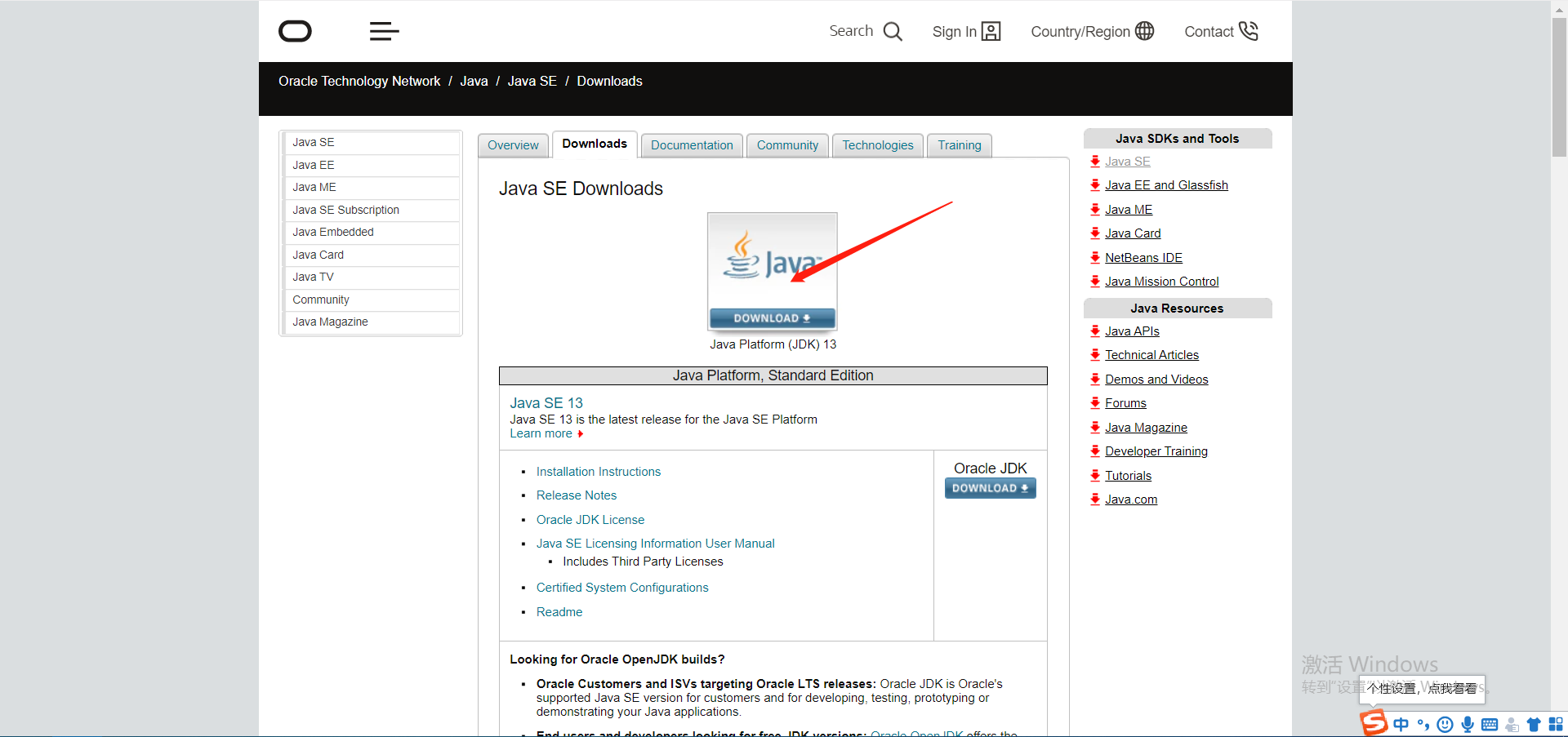Open the Sogou emoji smiley icon
Image resolution: width=1568 pixels, height=737 pixels.
1445,725
